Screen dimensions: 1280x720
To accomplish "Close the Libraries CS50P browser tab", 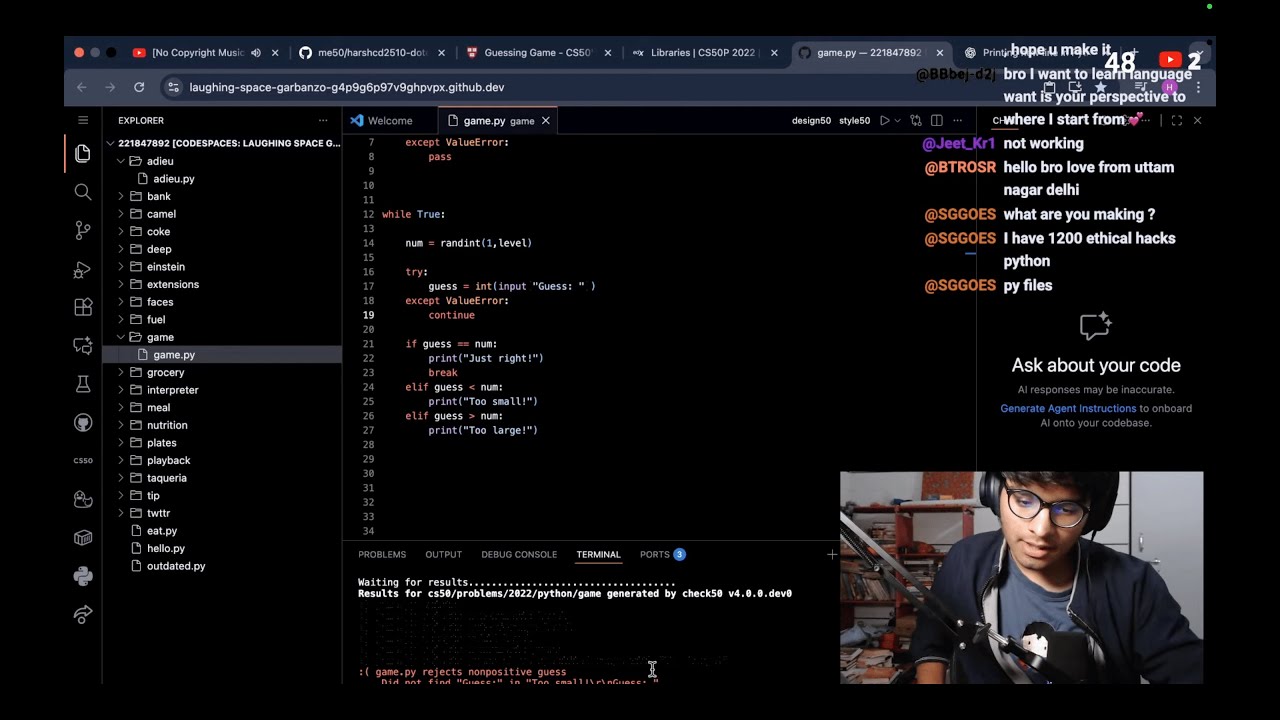I will coord(775,53).
